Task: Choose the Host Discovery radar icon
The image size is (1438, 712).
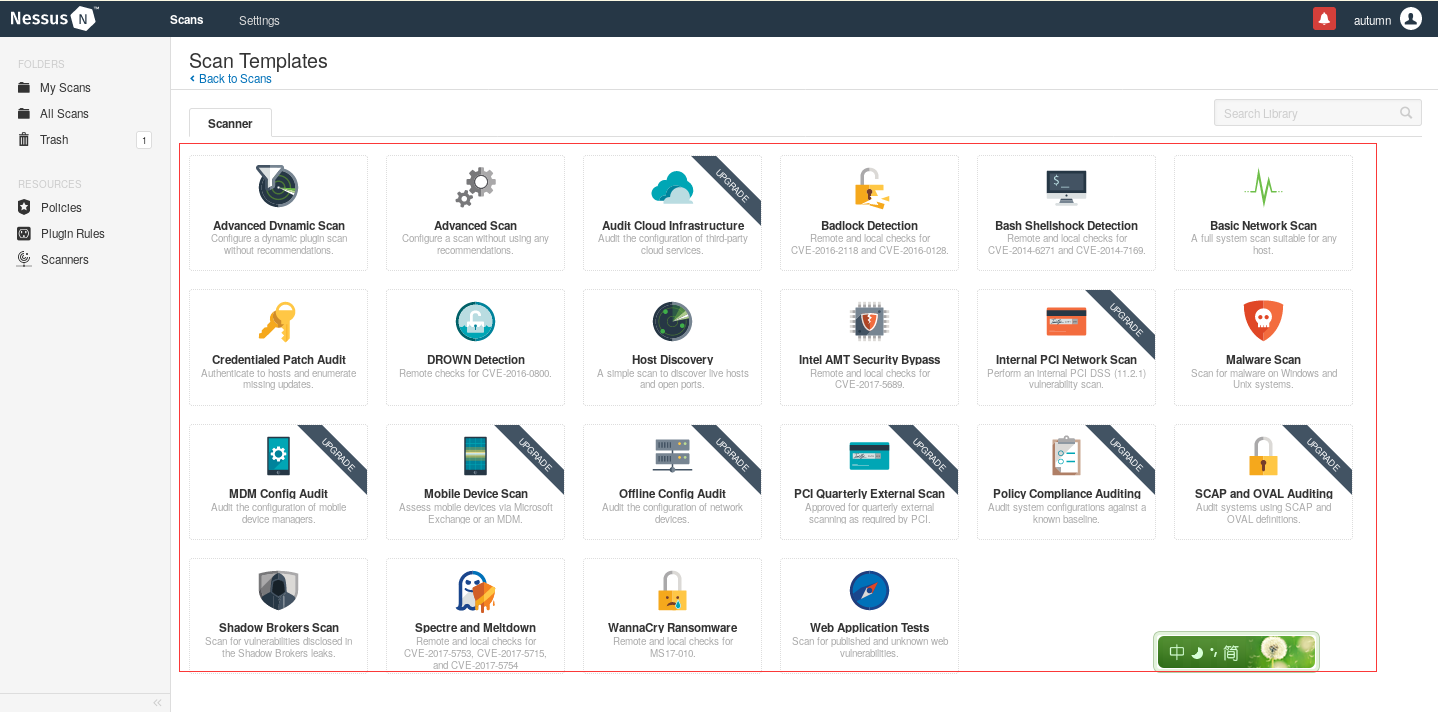Action: coord(672,321)
